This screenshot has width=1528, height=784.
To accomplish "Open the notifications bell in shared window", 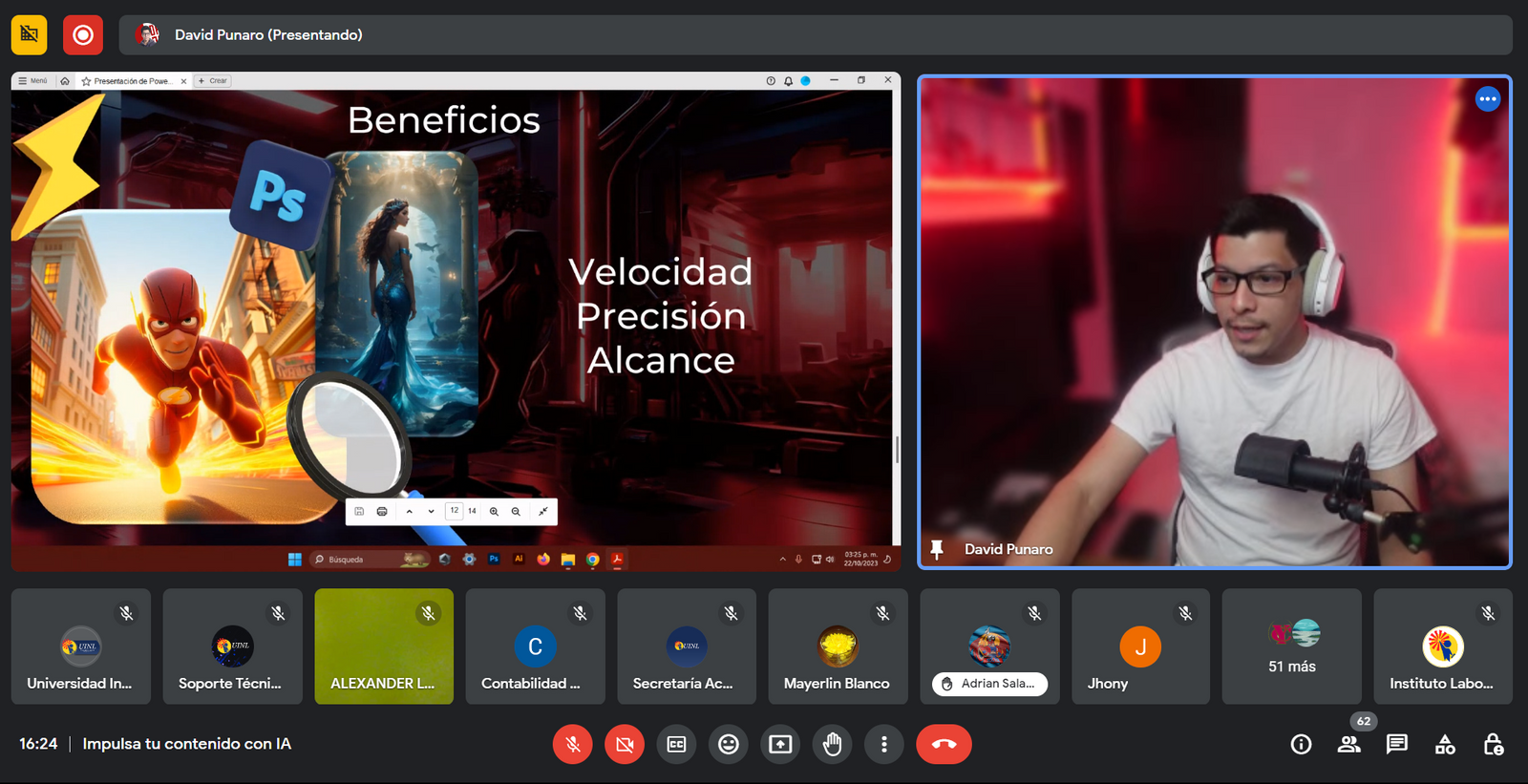I will [x=788, y=81].
